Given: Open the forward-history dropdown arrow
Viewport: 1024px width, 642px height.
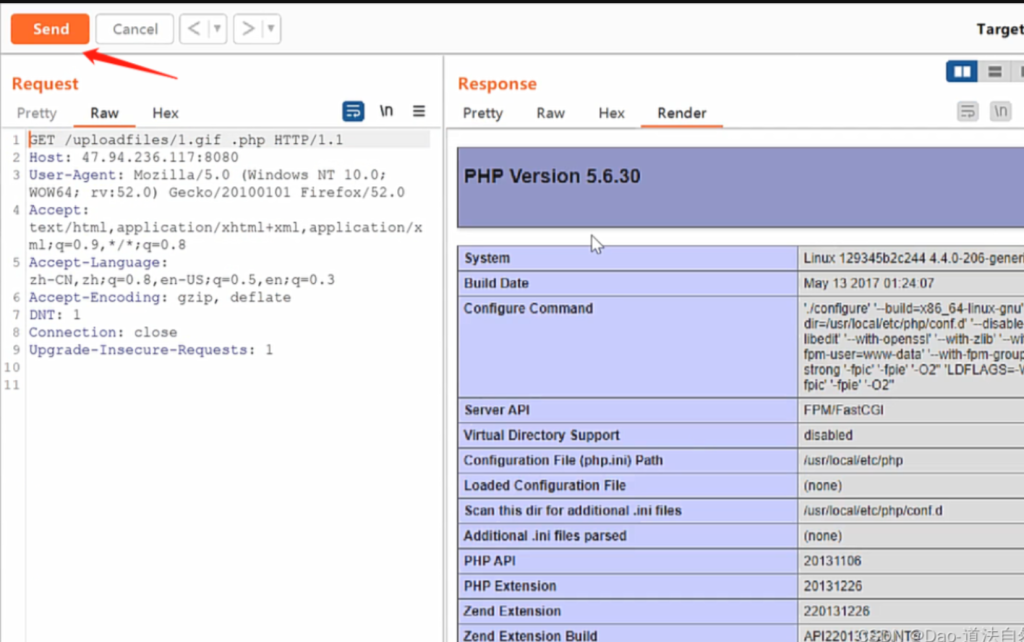Looking at the screenshot, I should (271, 29).
